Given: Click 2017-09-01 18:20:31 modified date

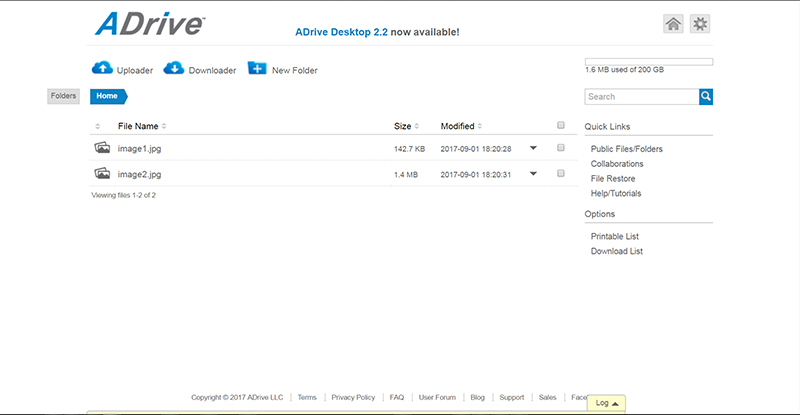Looking at the screenshot, I should pyautogui.click(x=476, y=175).
